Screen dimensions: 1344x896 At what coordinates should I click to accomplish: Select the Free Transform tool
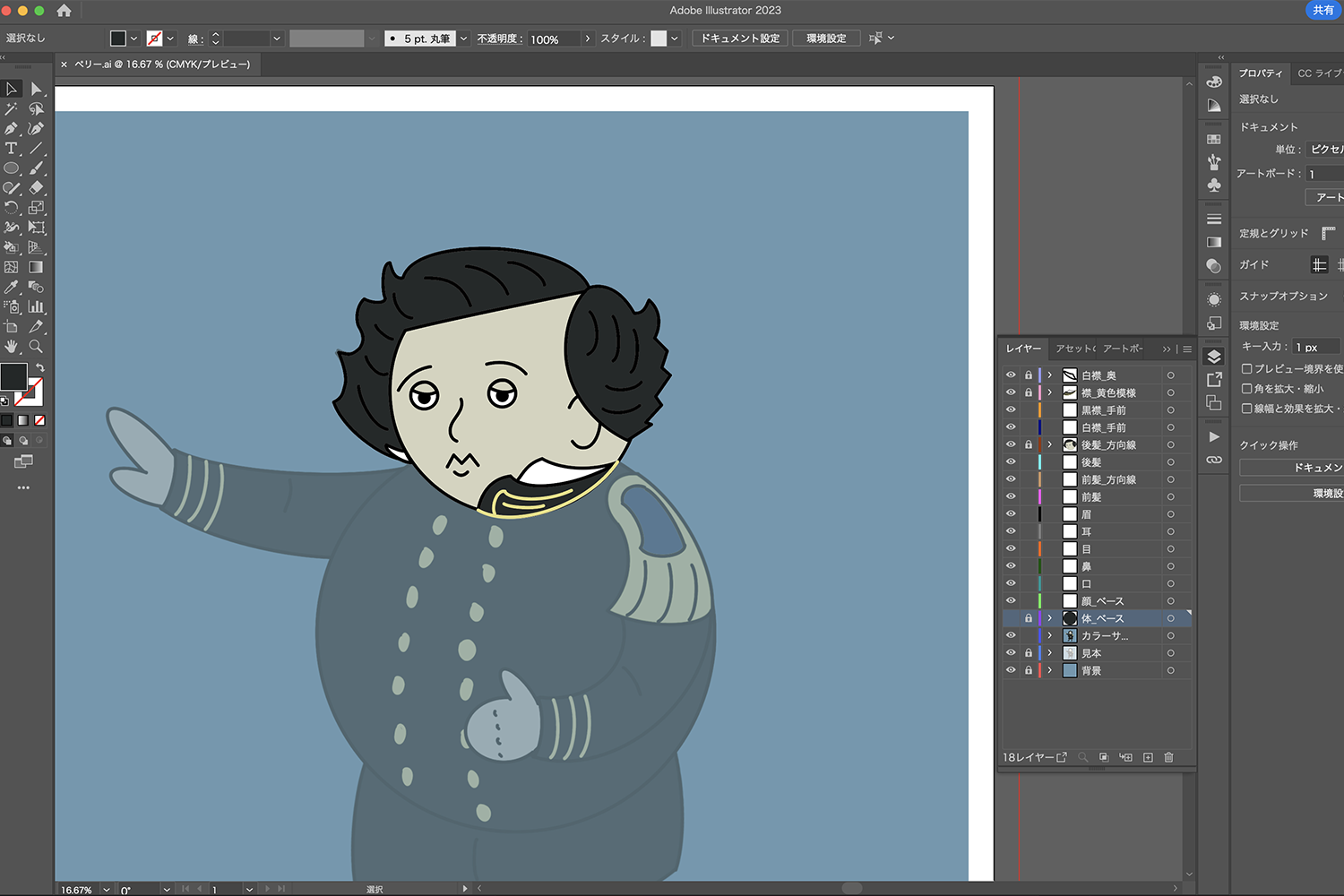coord(36,227)
